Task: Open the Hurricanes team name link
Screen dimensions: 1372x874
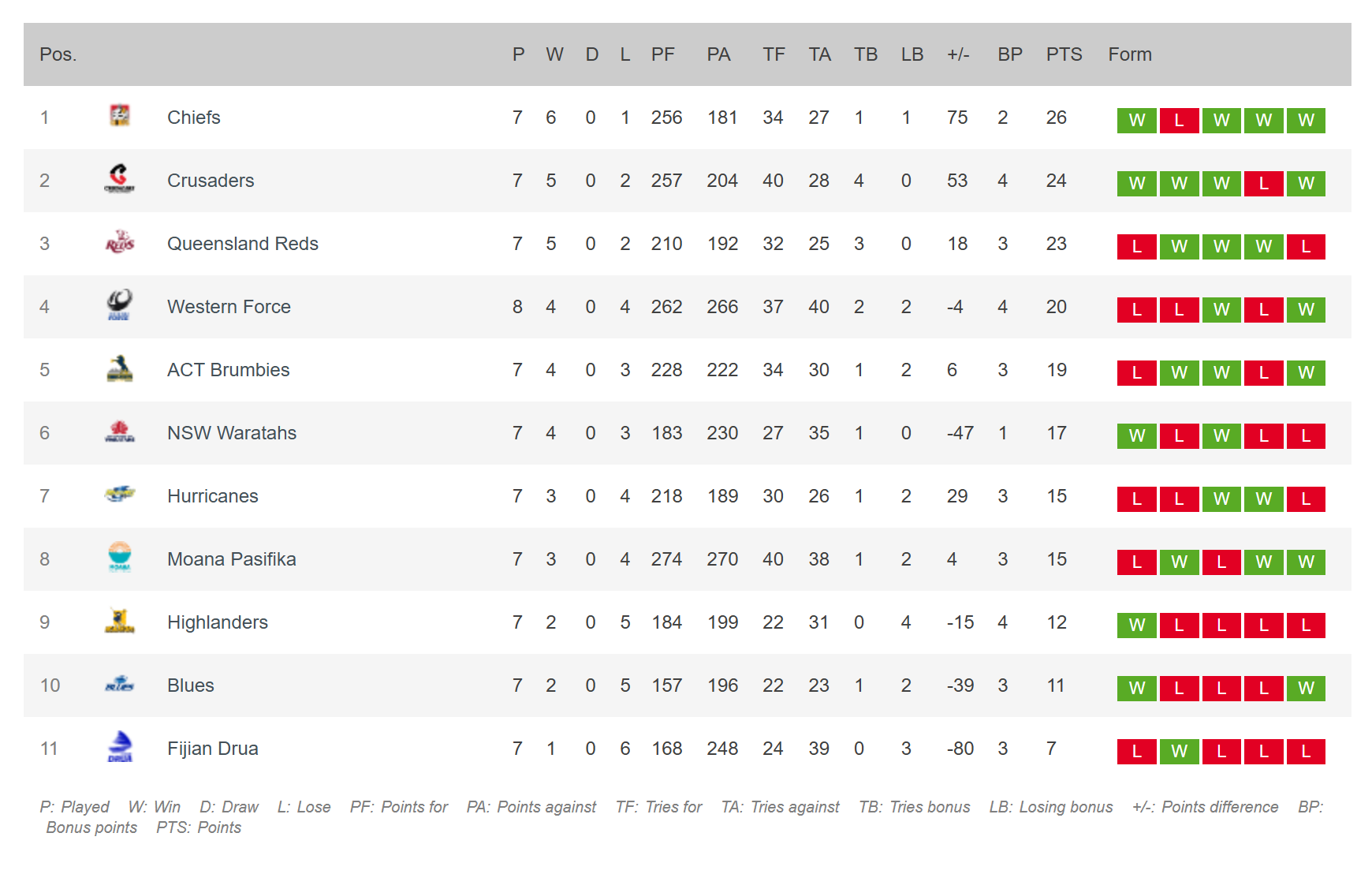Action: 213,496
